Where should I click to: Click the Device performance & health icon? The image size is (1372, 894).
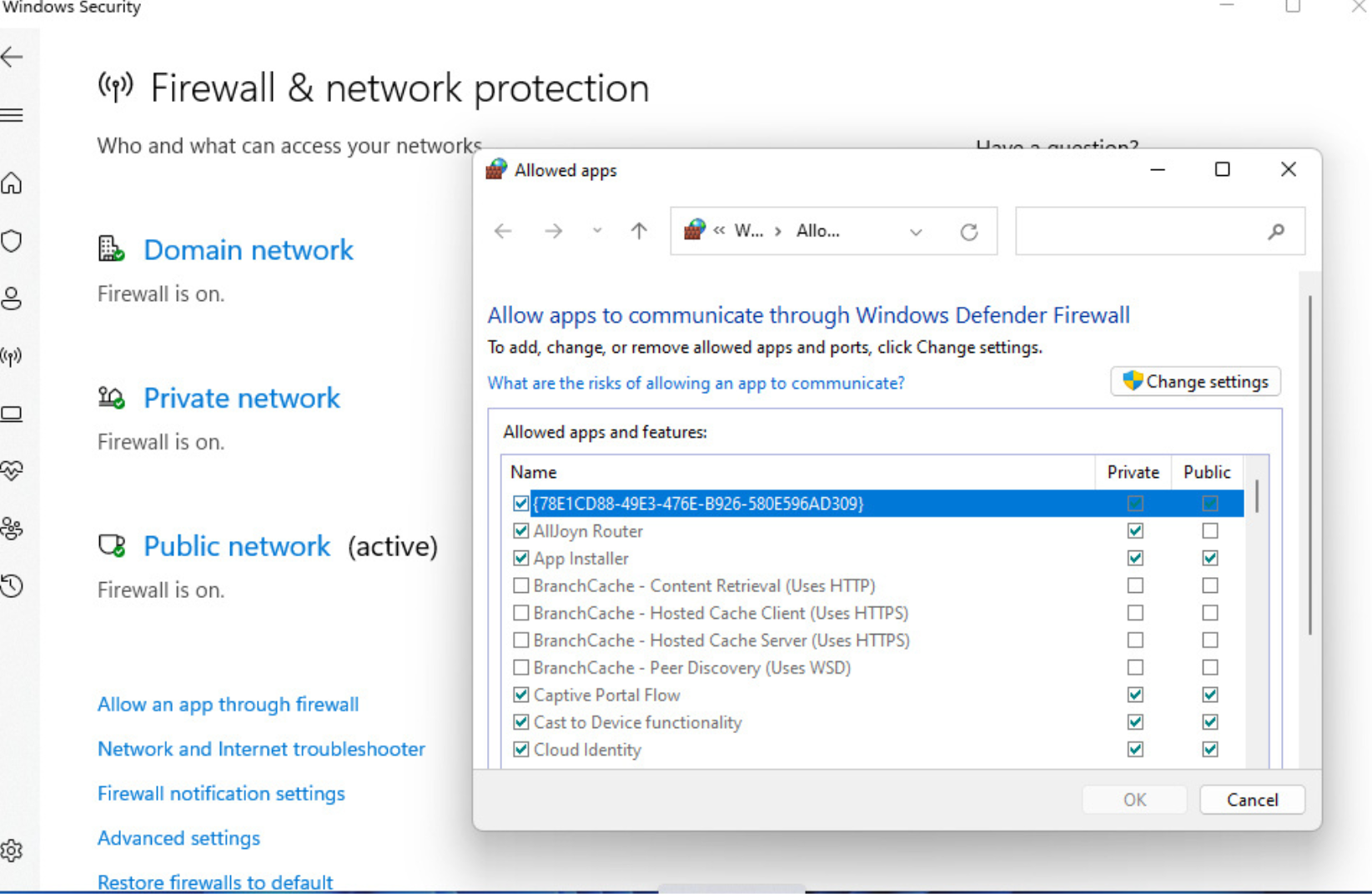pos(12,470)
